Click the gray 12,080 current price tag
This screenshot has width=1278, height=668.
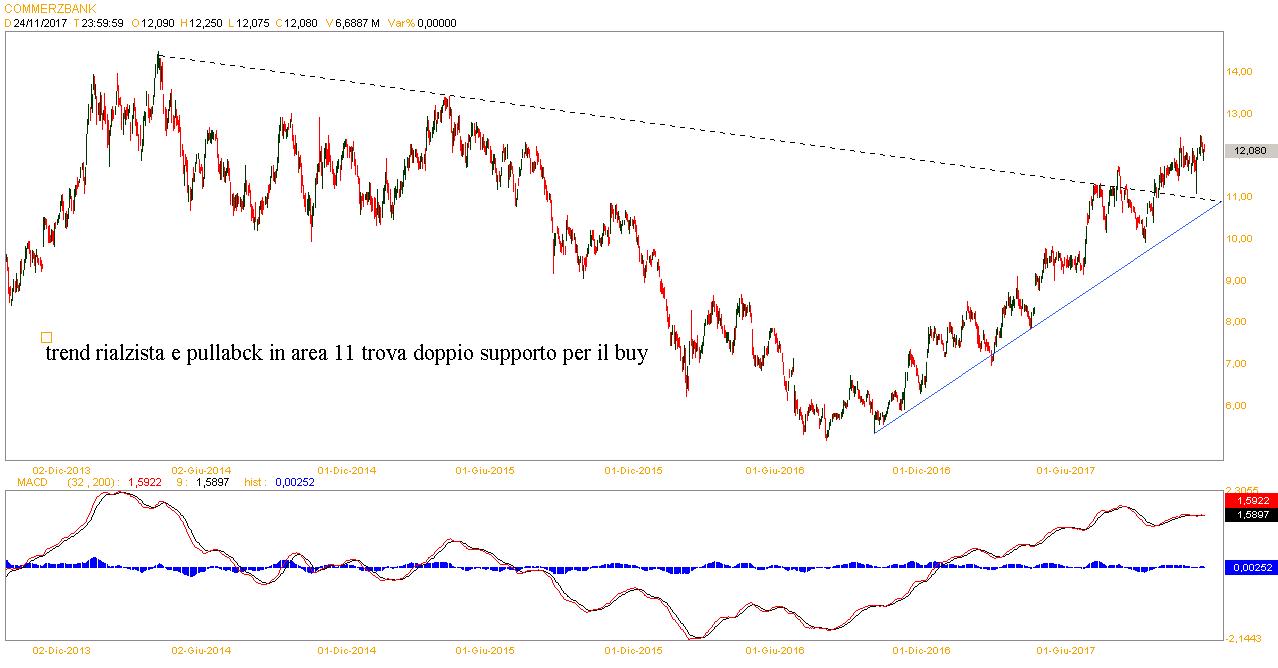(x=1251, y=151)
